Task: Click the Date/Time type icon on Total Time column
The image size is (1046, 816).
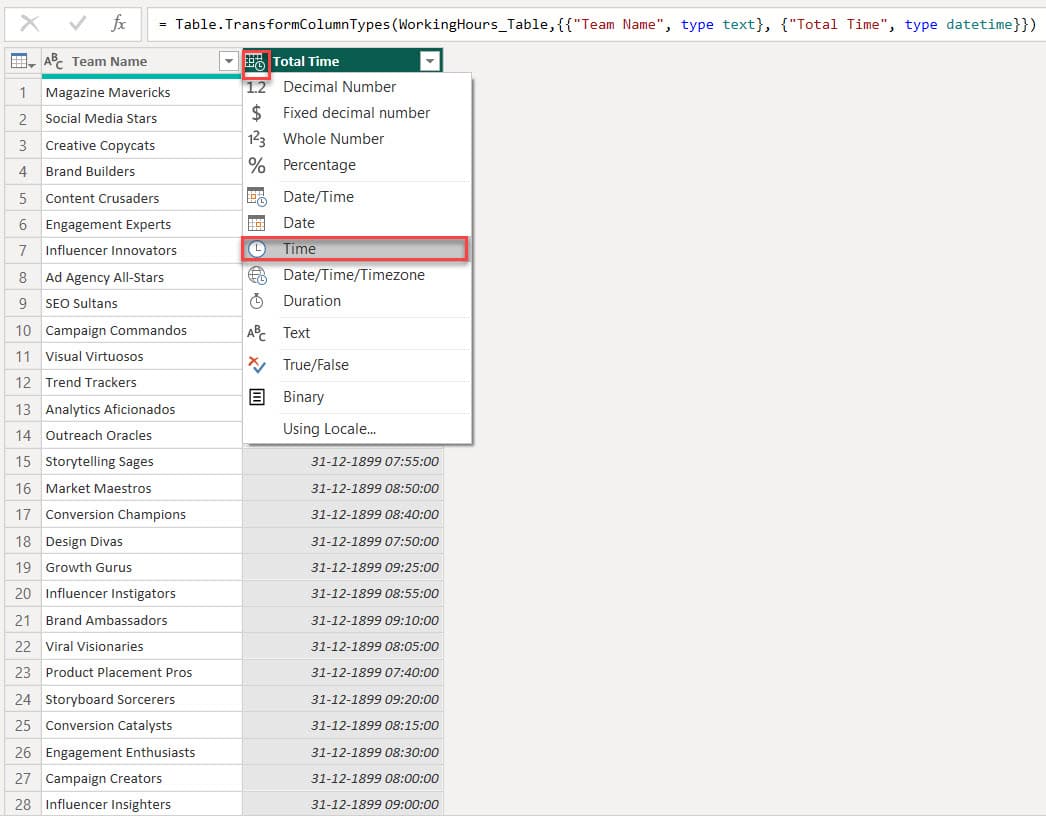Action: tap(256, 62)
